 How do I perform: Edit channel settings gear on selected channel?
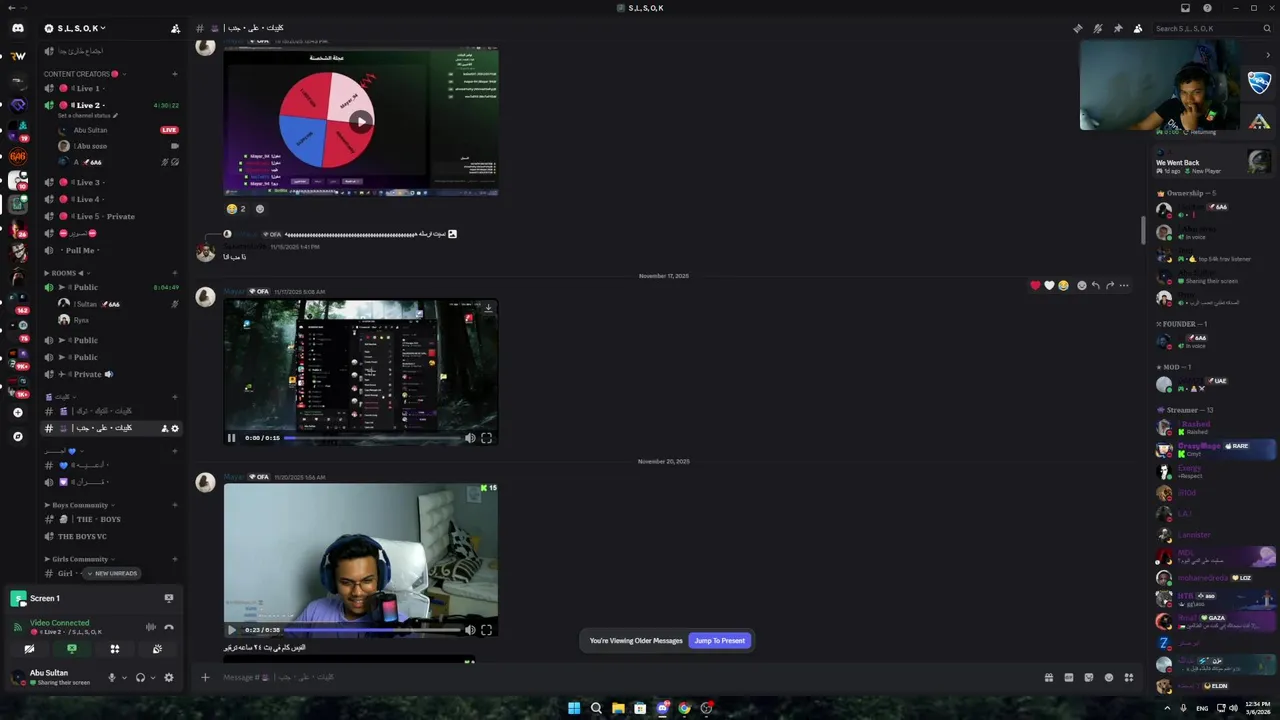click(175, 428)
